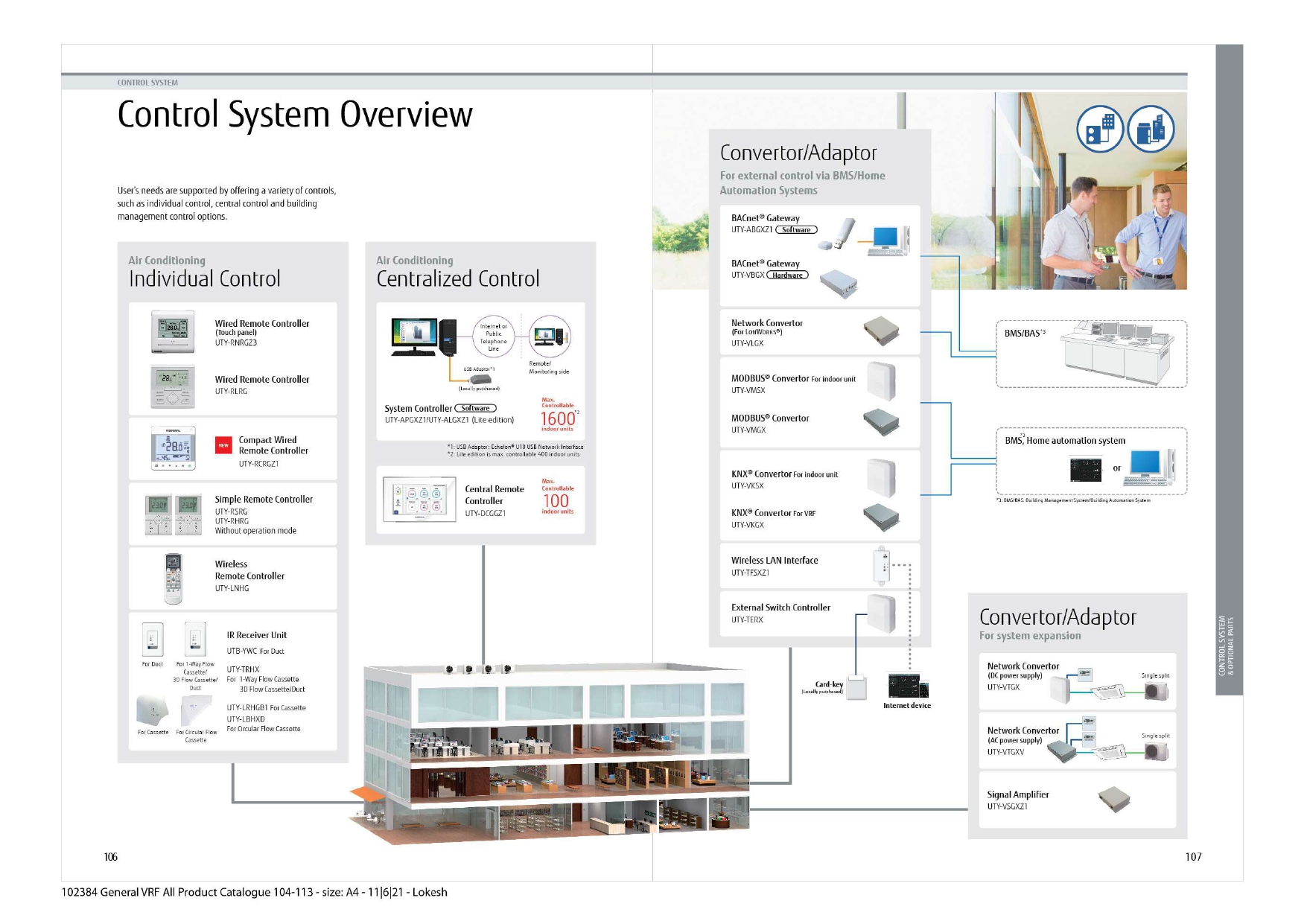Click the 100 max controllable indoor units figure

[556, 500]
